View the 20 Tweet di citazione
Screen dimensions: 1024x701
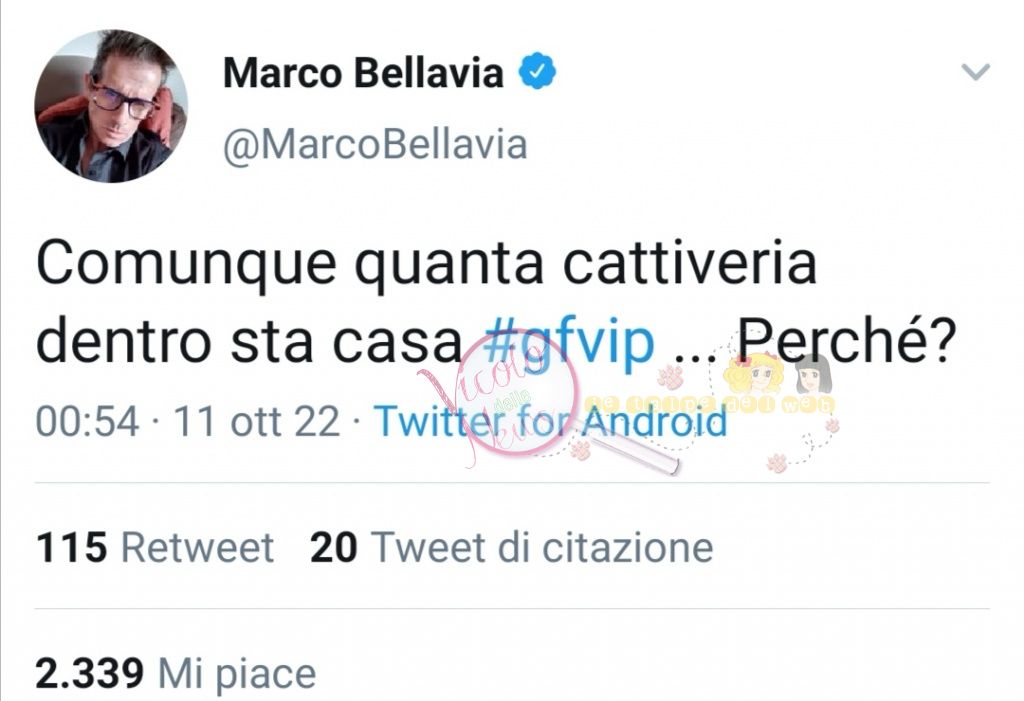[511, 547]
